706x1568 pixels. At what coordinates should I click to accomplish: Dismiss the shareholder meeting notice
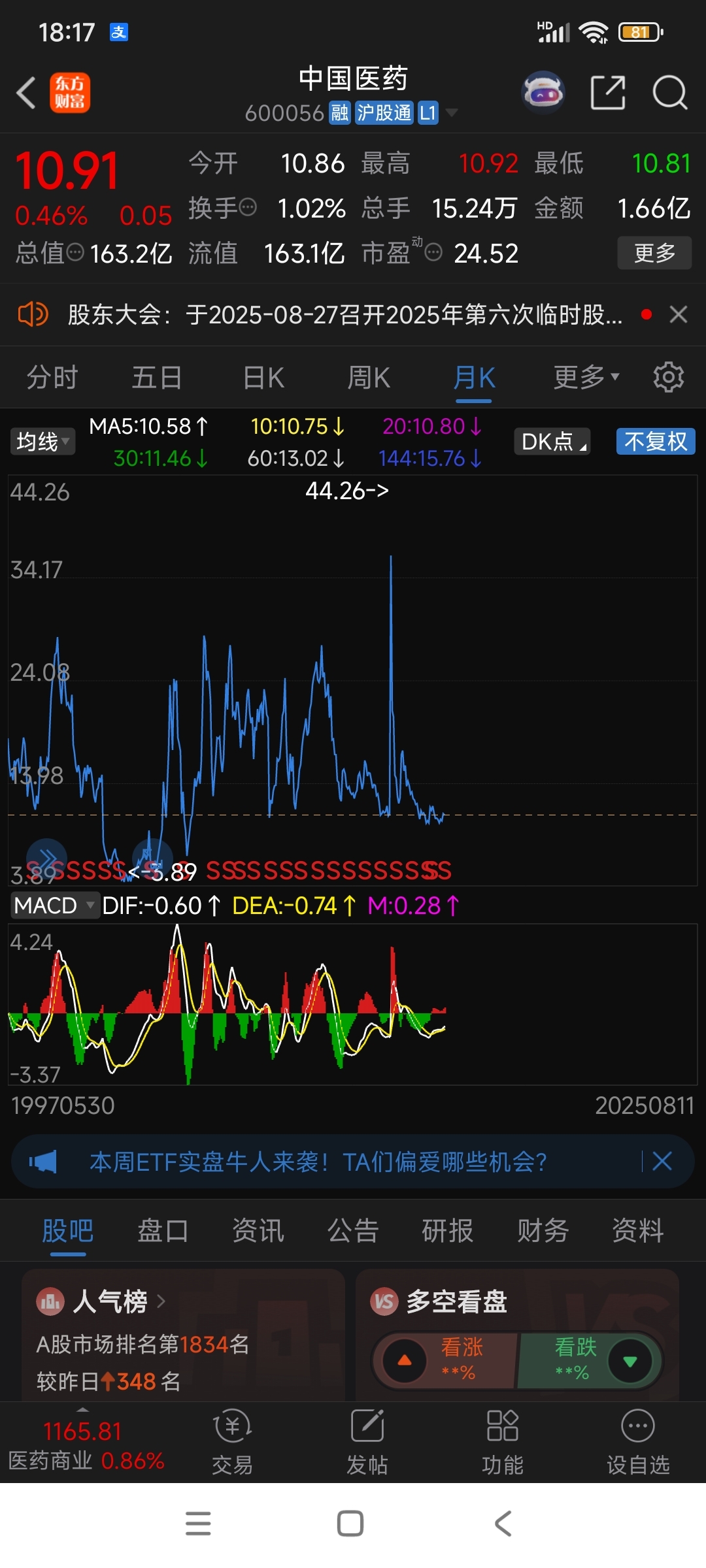pos(679,314)
